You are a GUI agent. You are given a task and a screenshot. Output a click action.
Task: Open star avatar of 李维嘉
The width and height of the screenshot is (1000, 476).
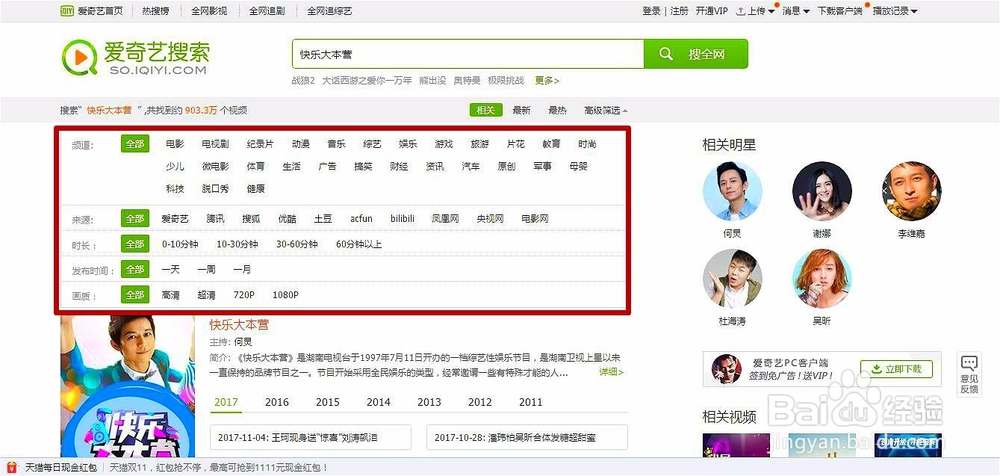911,191
